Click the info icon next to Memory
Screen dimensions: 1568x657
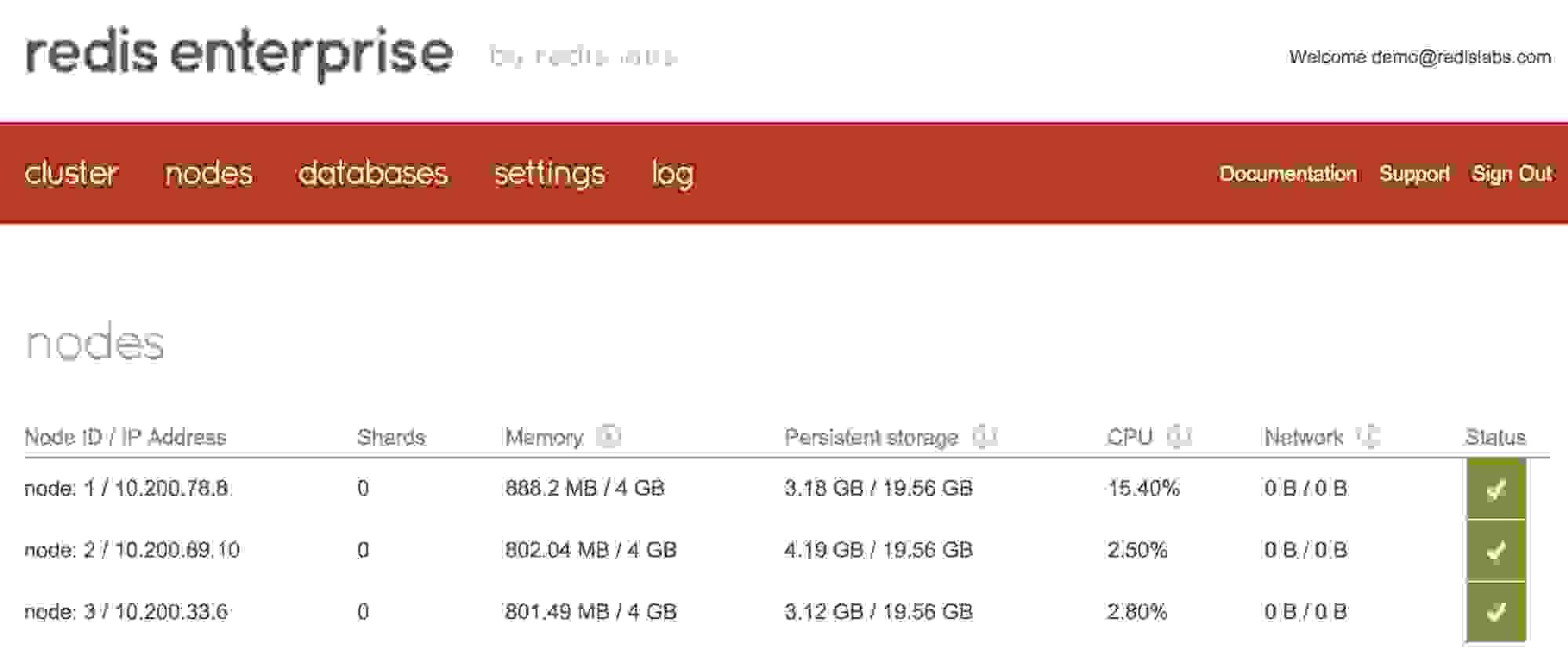pos(609,436)
